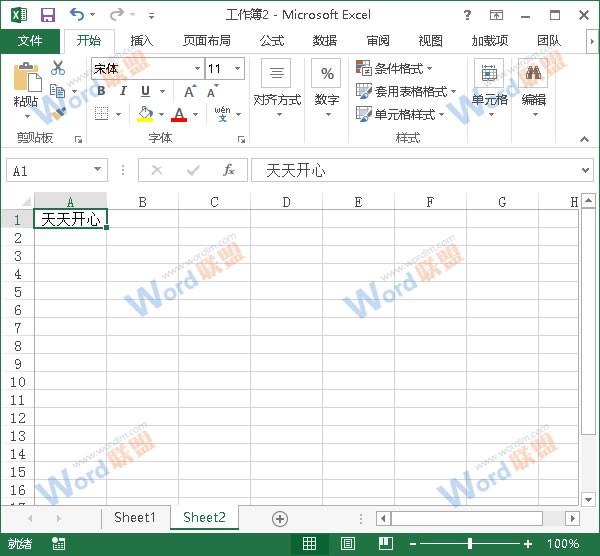This screenshot has height=556, width=600.
Task: Select cell A1 containing 天天开心
Action: tap(70, 219)
